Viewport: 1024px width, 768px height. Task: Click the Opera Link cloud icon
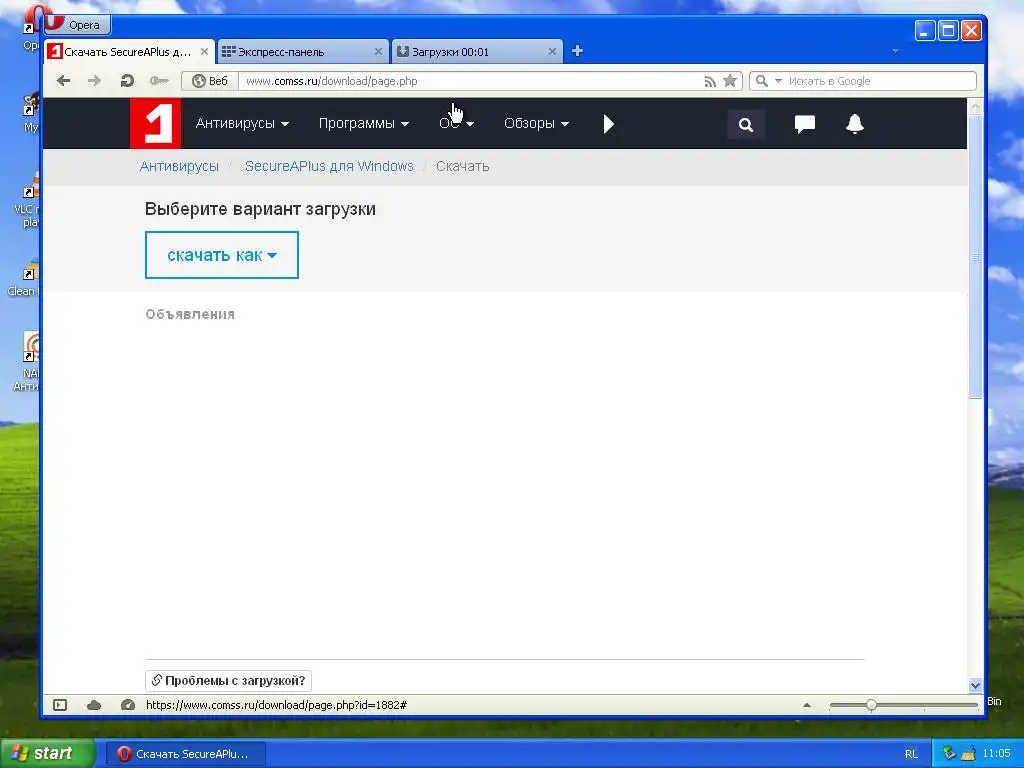[94, 705]
